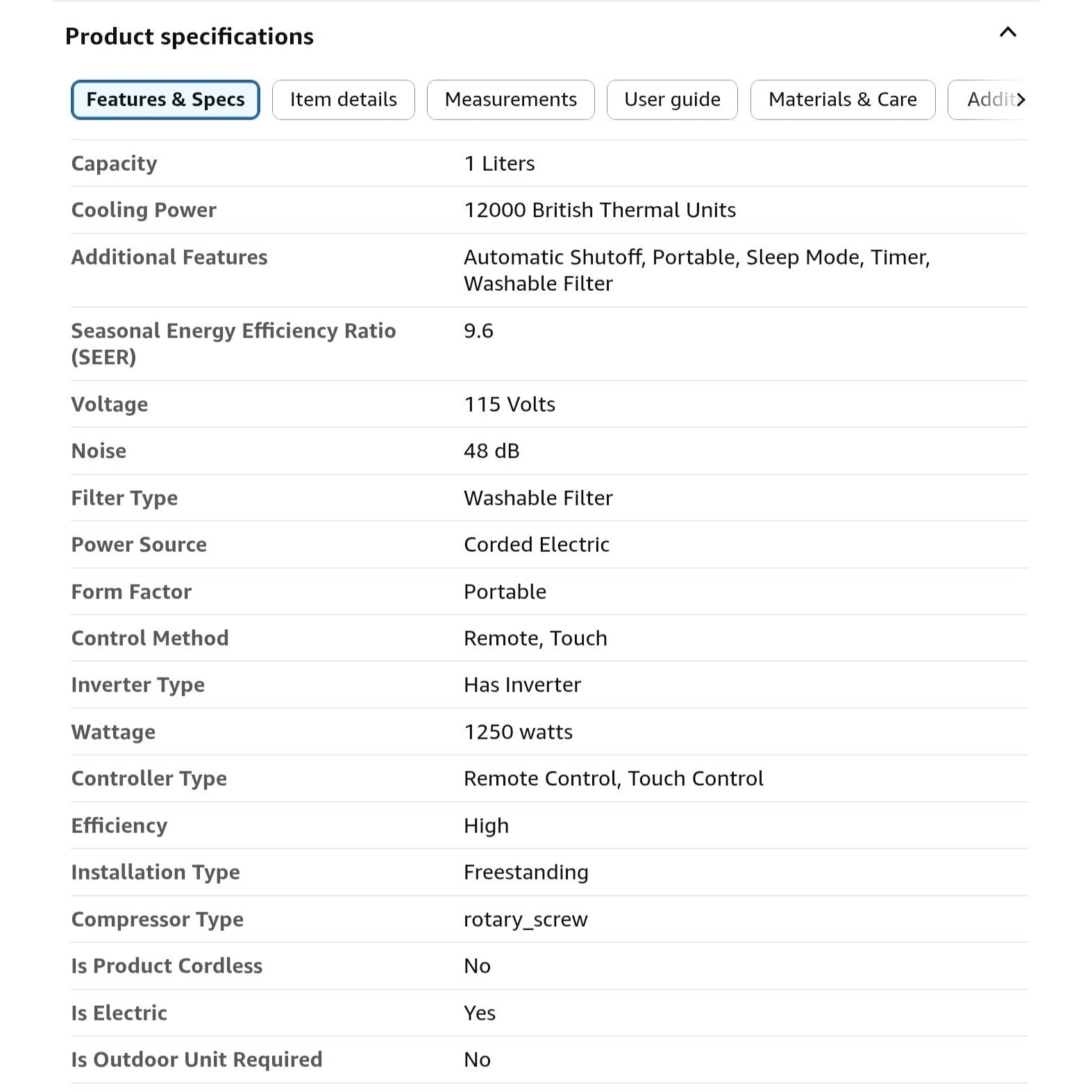Click the rotary_screw compressor type value

[x=525, y=920]
